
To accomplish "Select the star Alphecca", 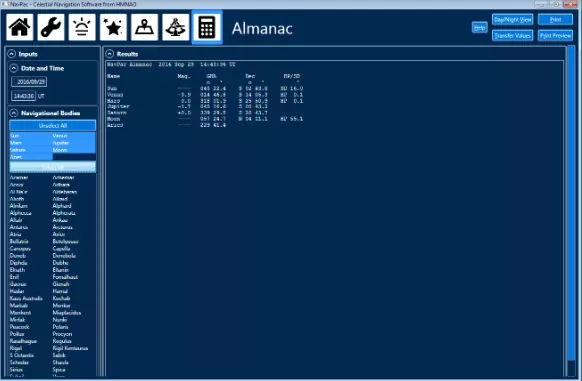I will (20, 213).
